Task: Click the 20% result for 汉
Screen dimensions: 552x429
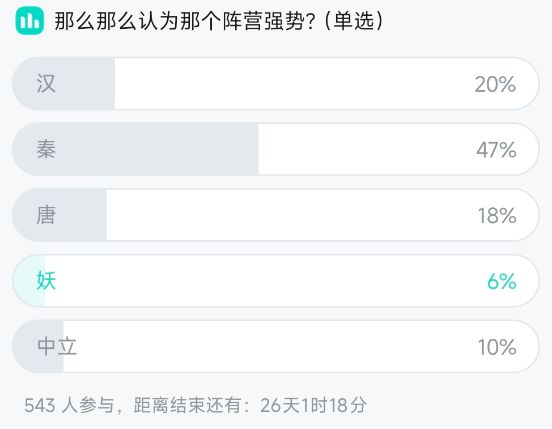Action: [495, 84]
